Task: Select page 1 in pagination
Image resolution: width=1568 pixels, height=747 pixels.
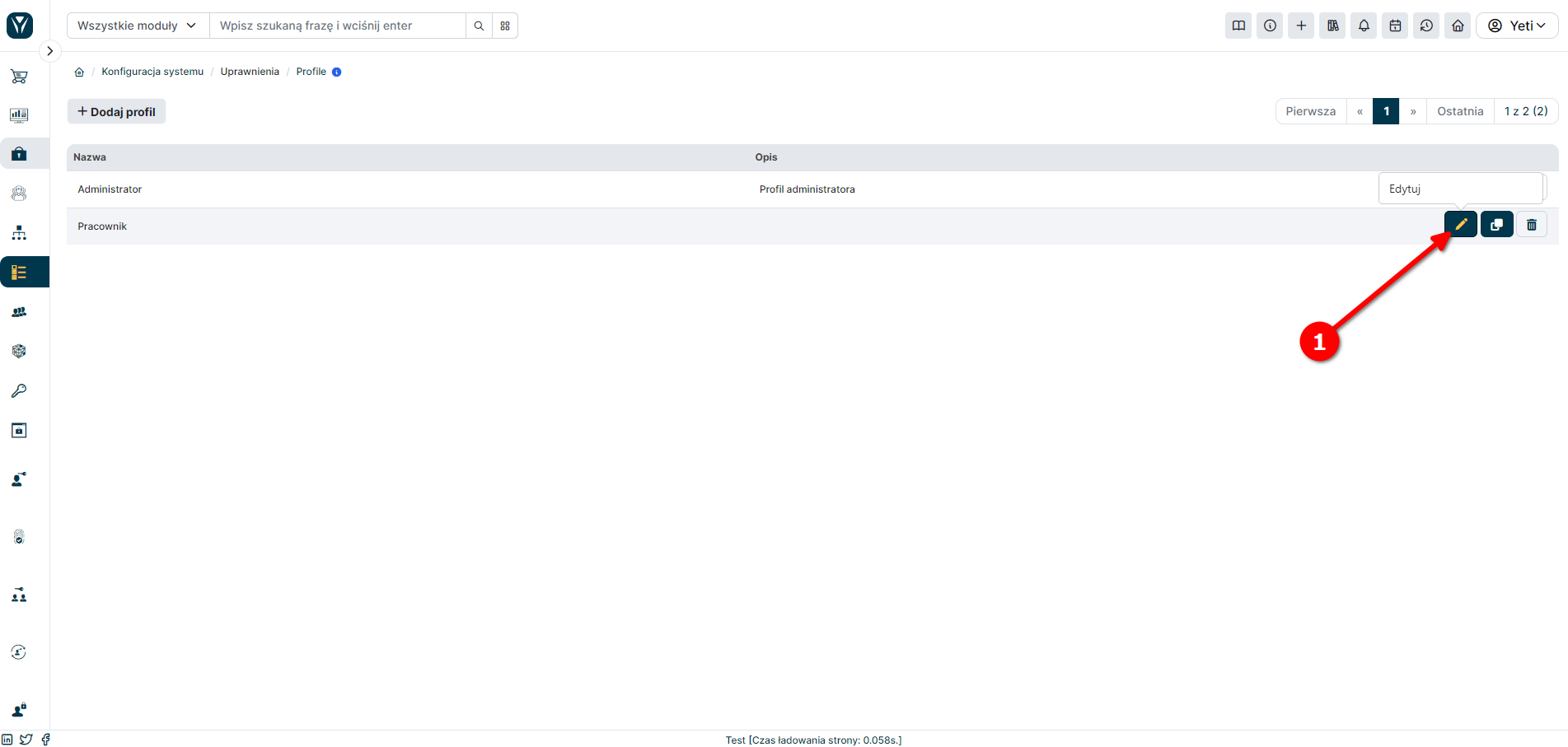Action: coord(1386,111)
